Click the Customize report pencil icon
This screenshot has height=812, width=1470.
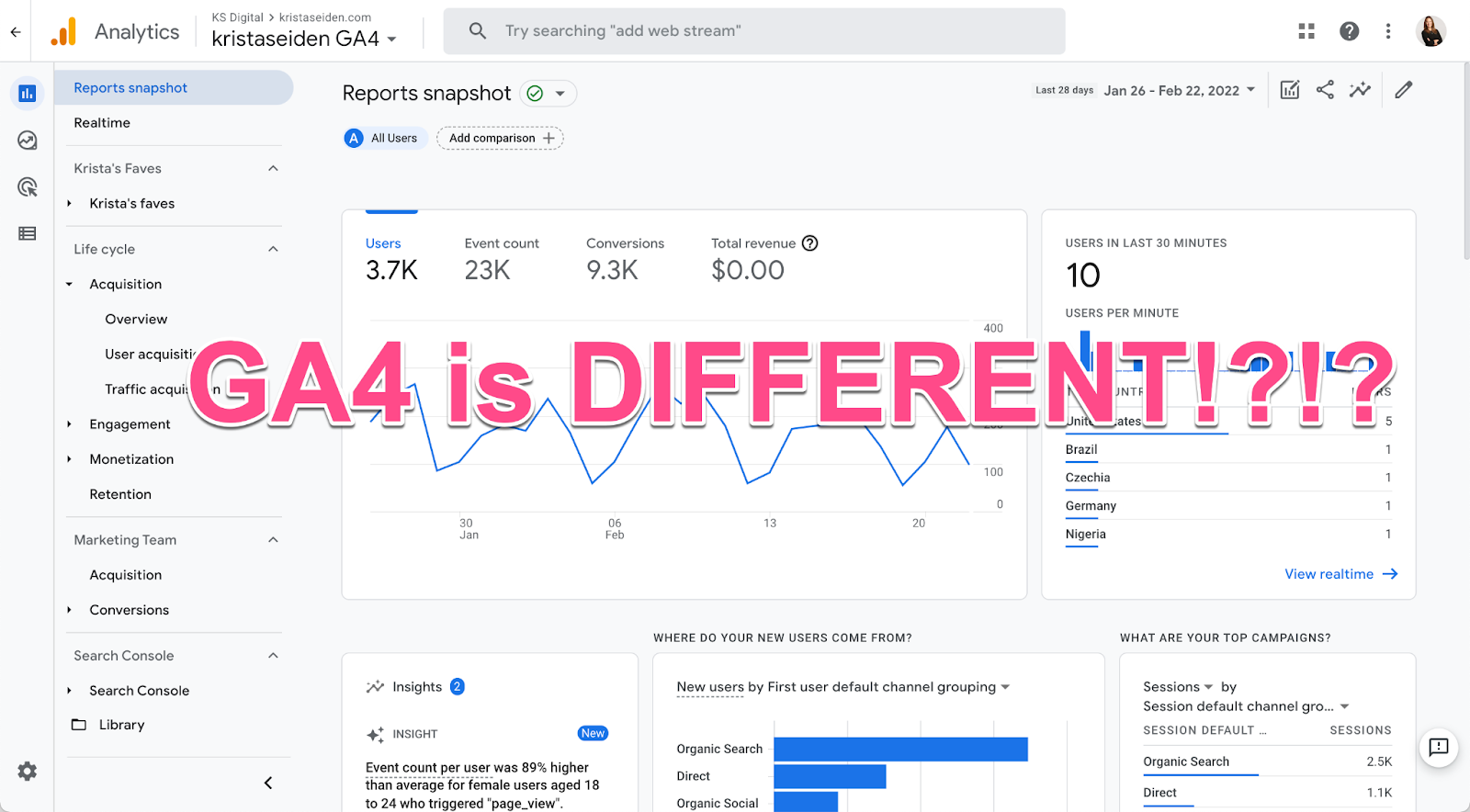[1403, 89]
